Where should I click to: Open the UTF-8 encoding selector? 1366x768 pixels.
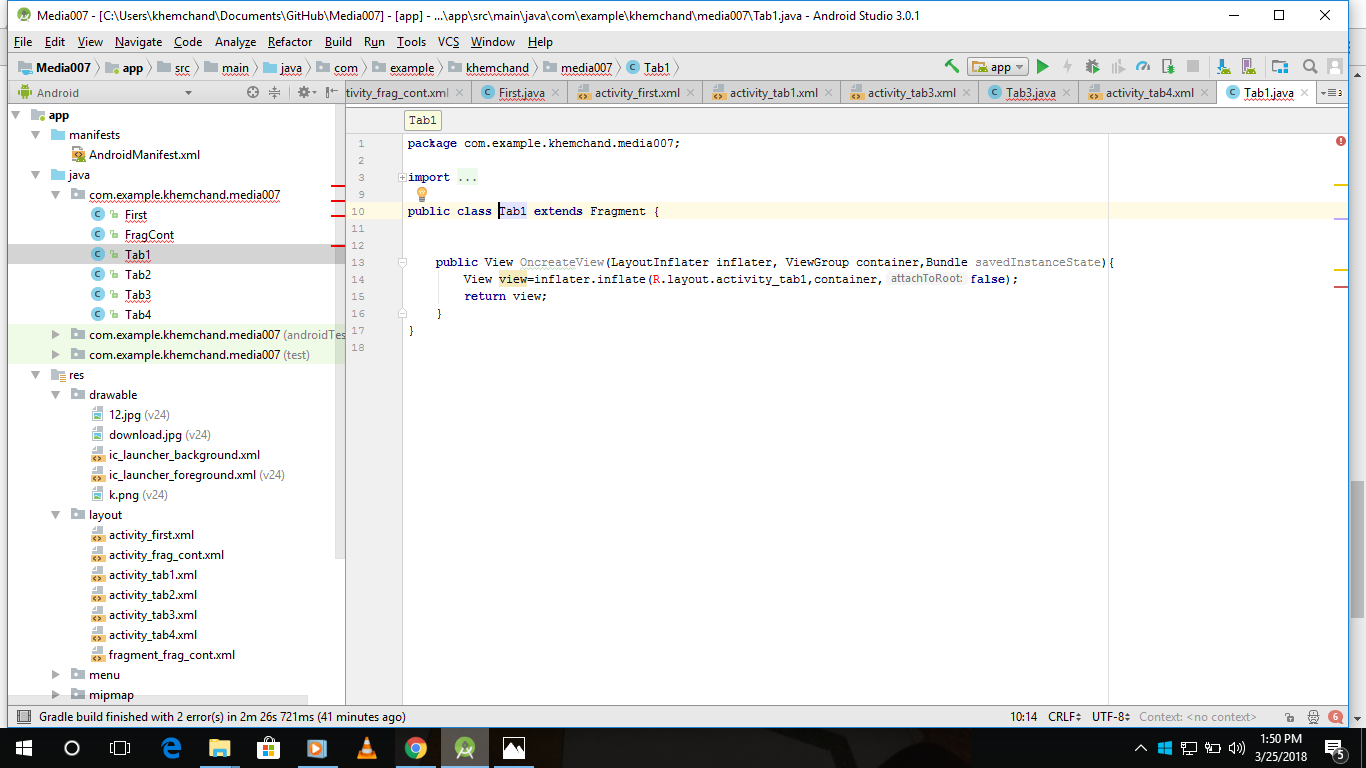1111,717
